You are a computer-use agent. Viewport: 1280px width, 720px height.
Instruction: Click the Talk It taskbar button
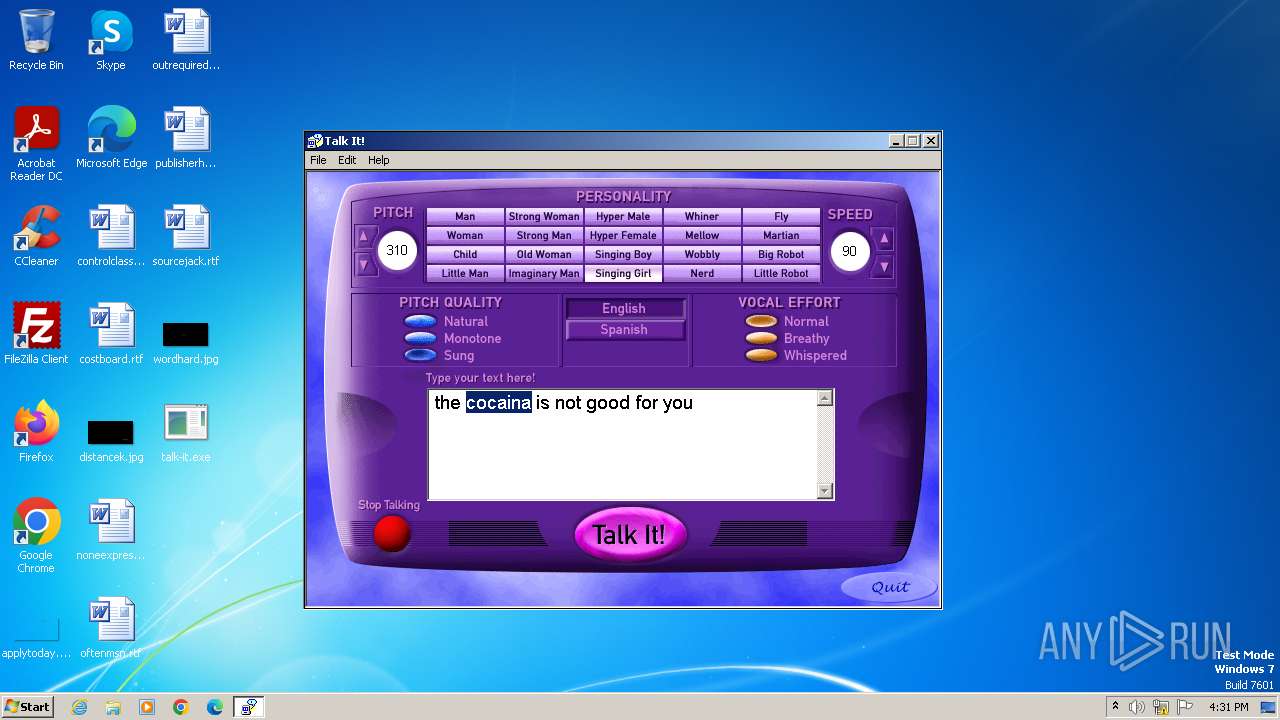[248, 707]
